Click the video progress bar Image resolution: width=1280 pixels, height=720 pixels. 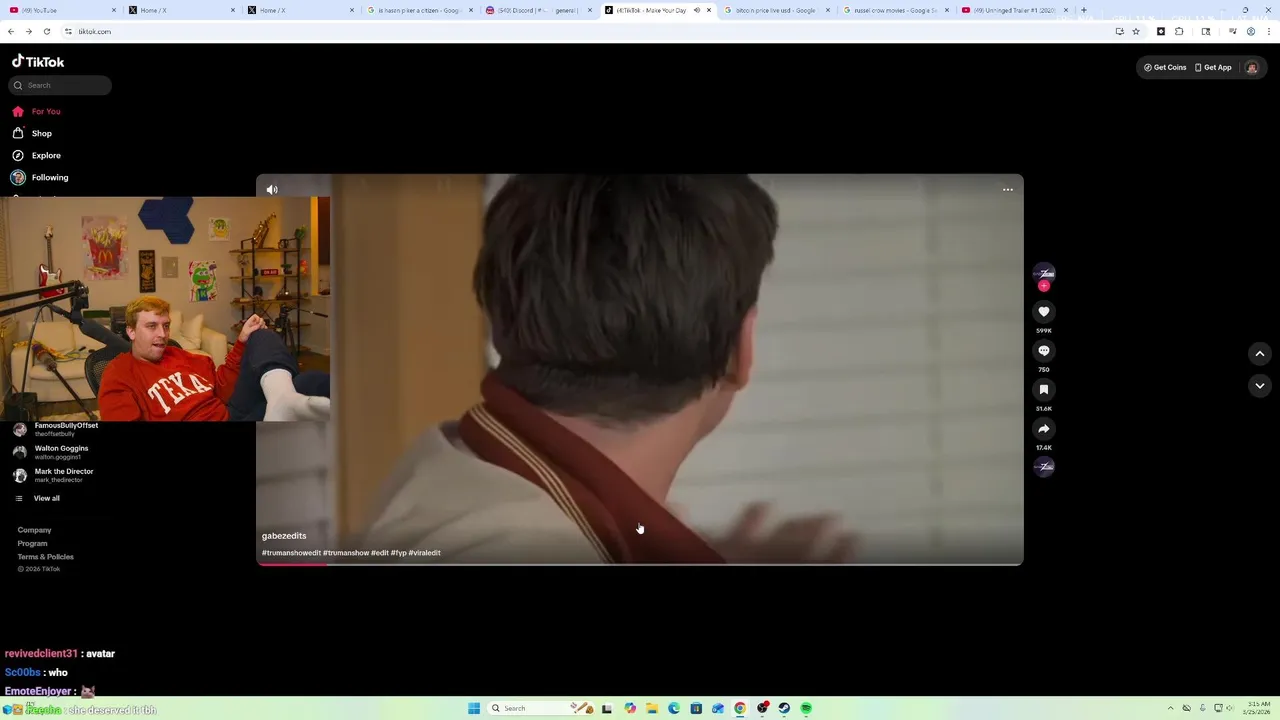pos(640,564)
